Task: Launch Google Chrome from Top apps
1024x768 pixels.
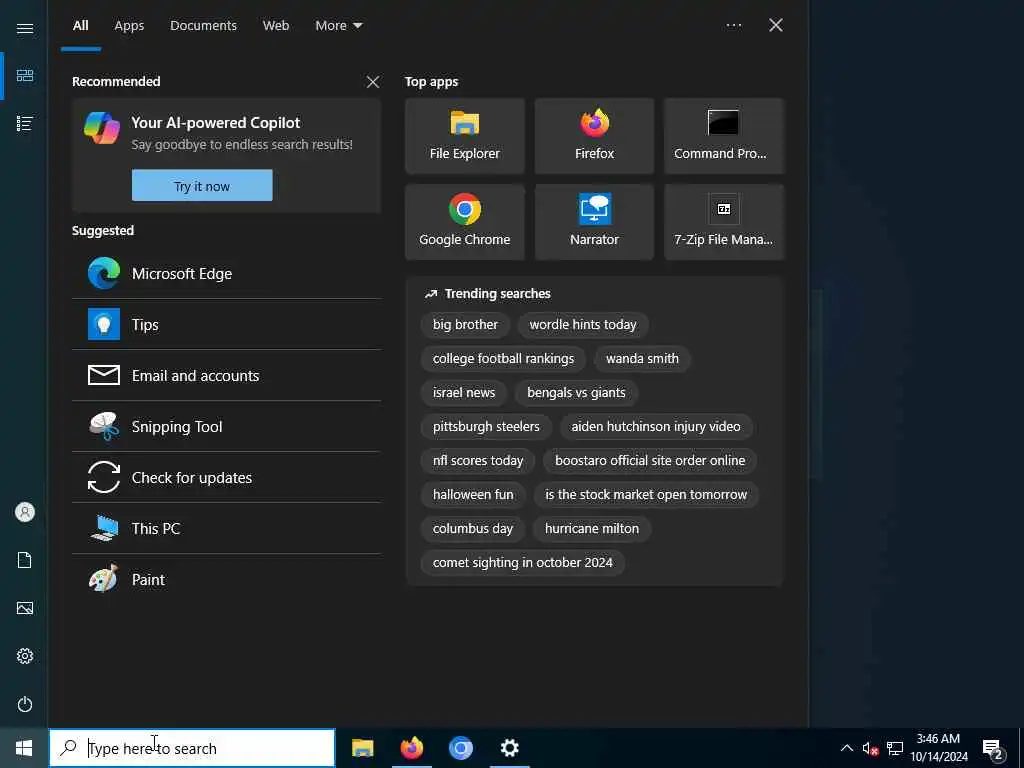Action: 464,222
